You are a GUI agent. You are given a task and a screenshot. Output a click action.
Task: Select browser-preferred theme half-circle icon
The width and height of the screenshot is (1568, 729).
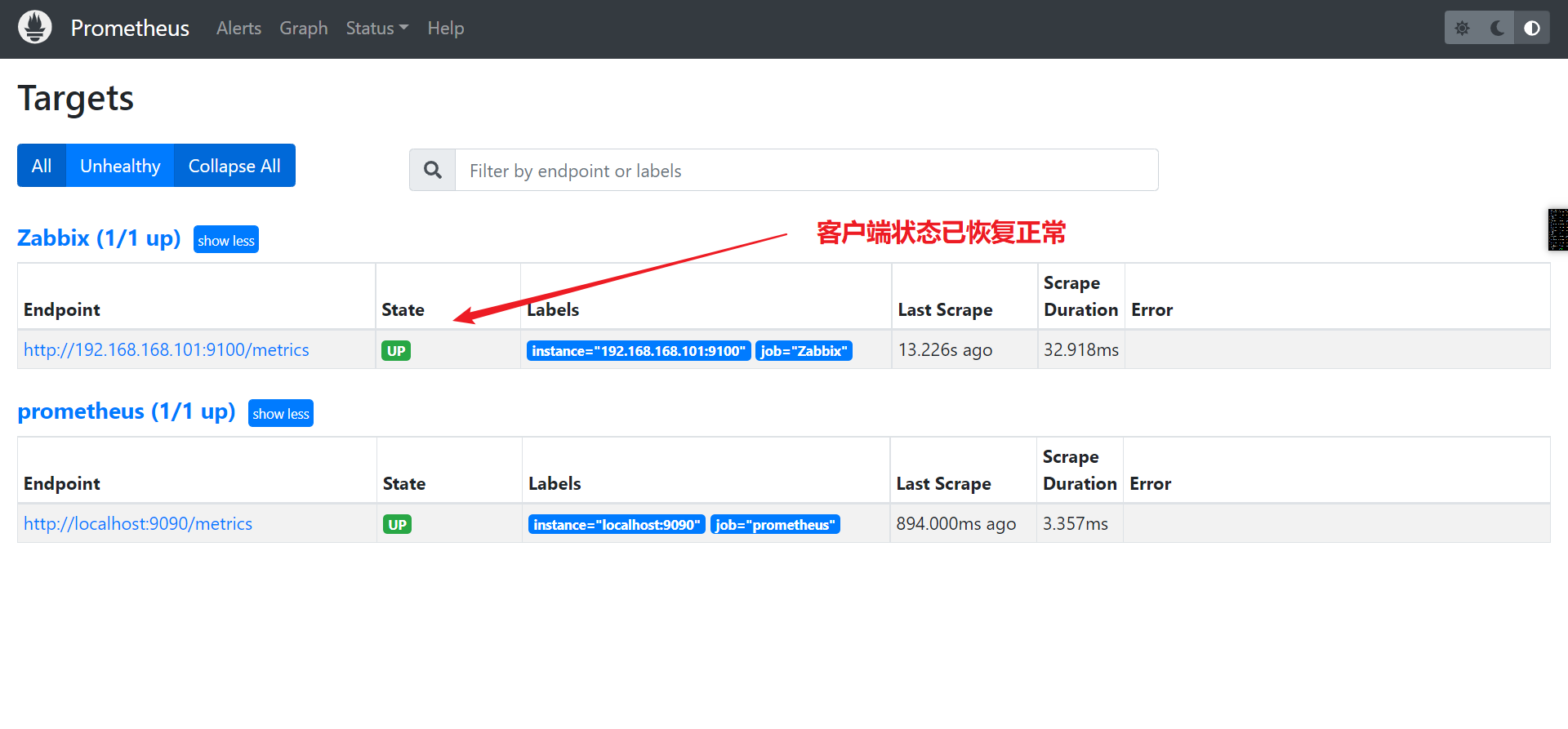pos(1532,29)
